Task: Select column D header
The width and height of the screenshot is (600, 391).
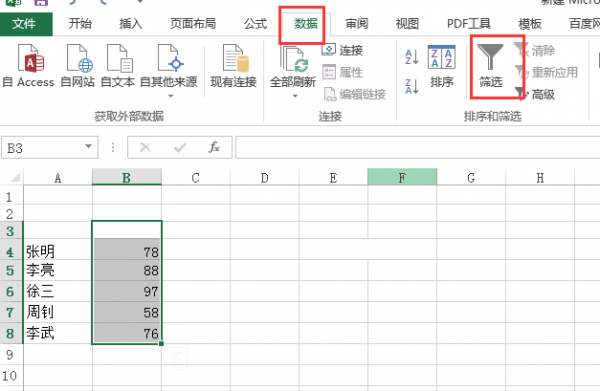Action: pos(264,178)
